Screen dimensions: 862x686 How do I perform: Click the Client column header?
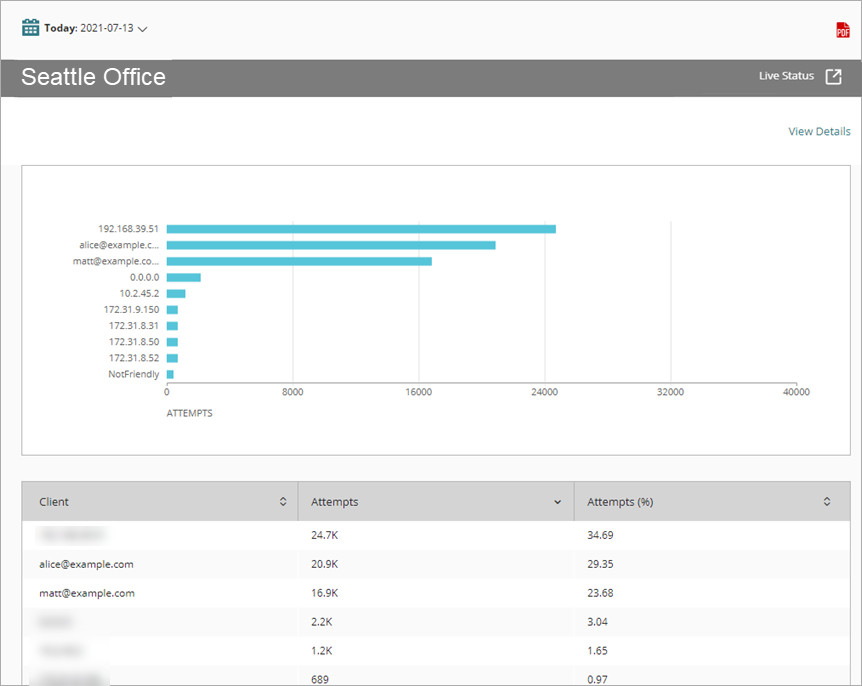tap(53, 501)
